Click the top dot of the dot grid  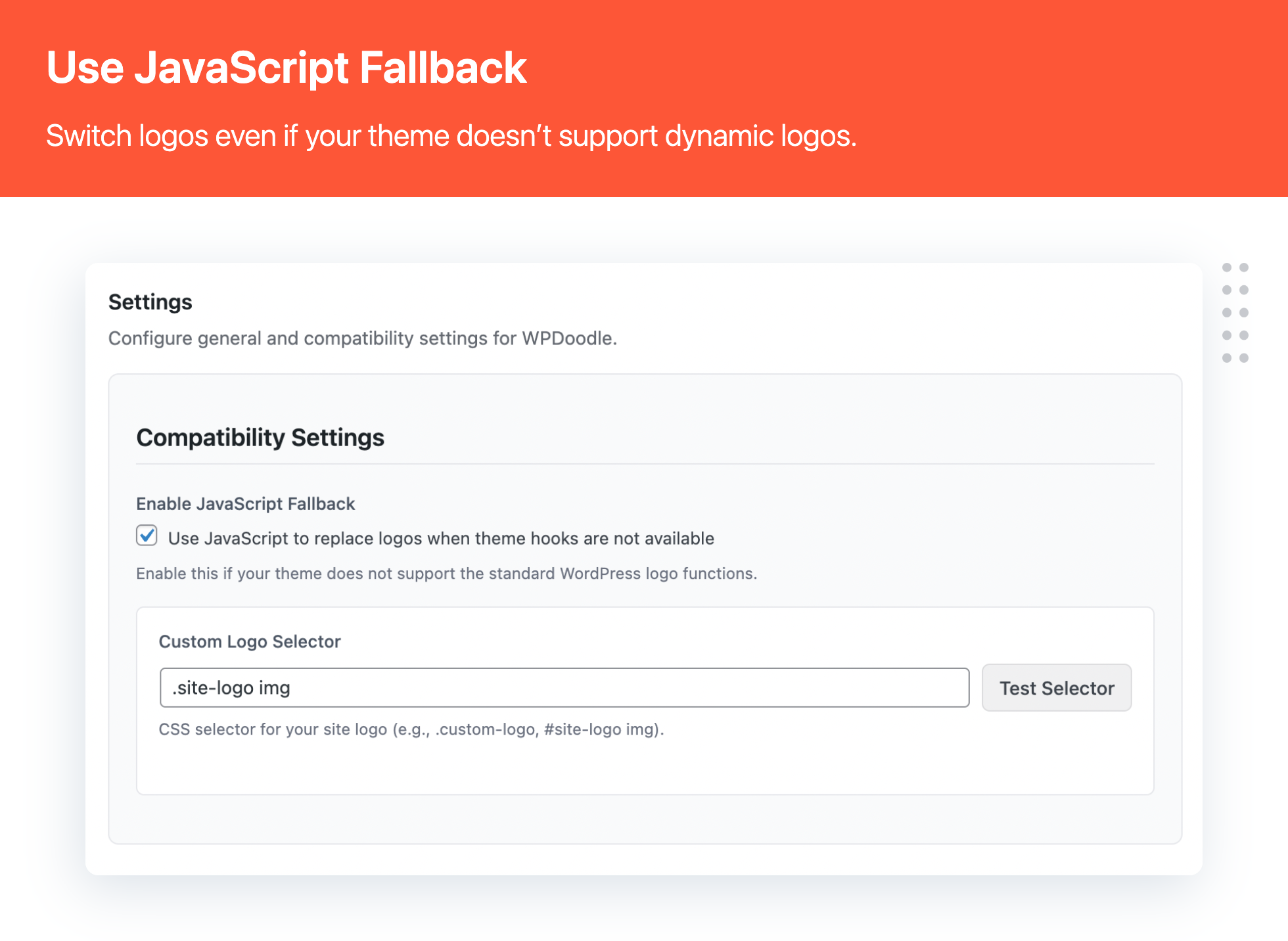point(1227,267)
